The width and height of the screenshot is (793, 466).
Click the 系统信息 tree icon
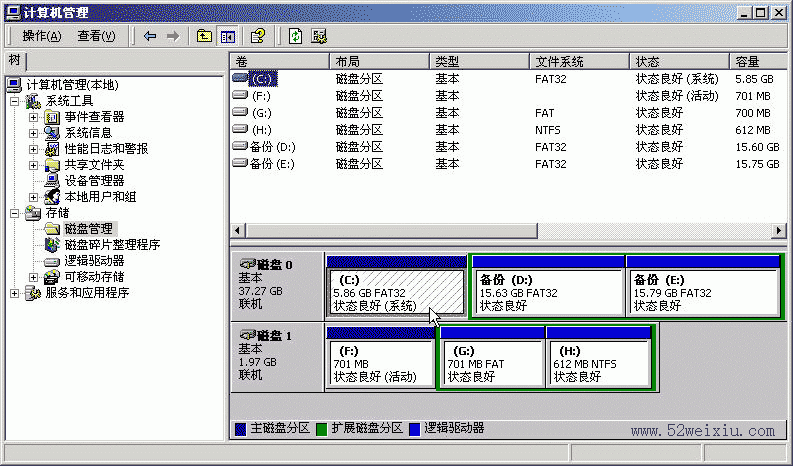tap(52, 133)
